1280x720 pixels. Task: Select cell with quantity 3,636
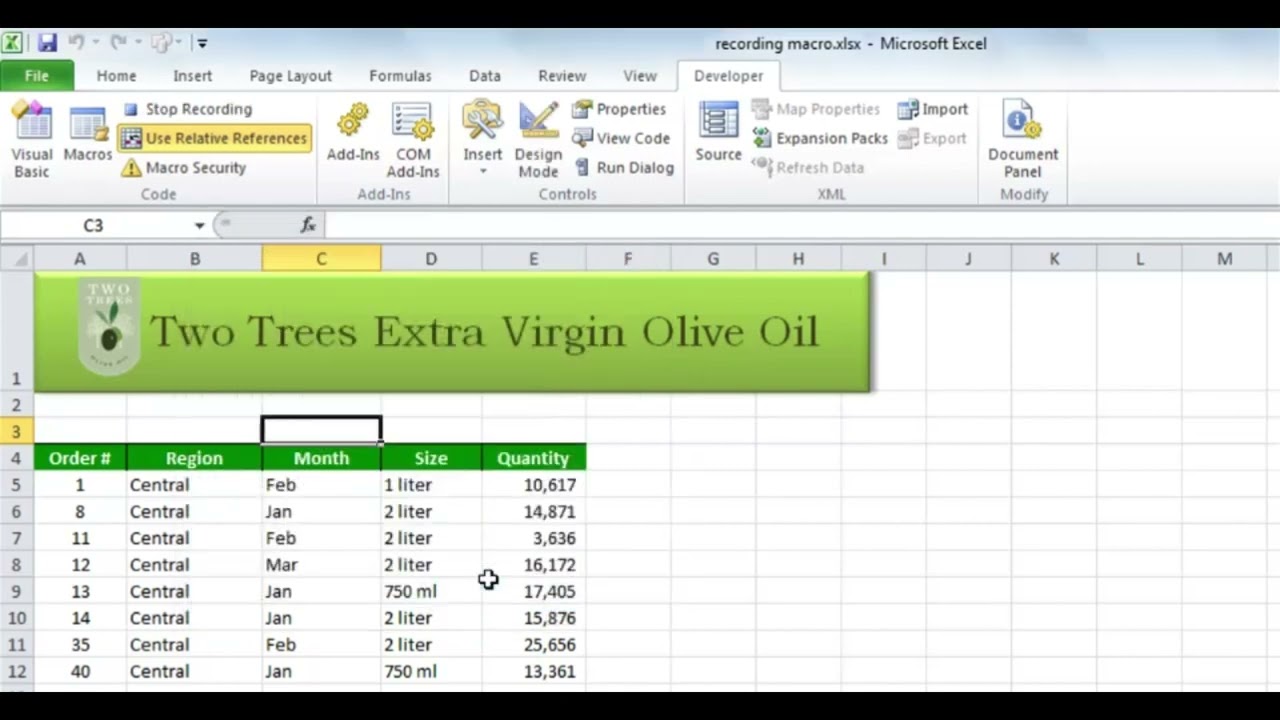click(x=533, y=538)
